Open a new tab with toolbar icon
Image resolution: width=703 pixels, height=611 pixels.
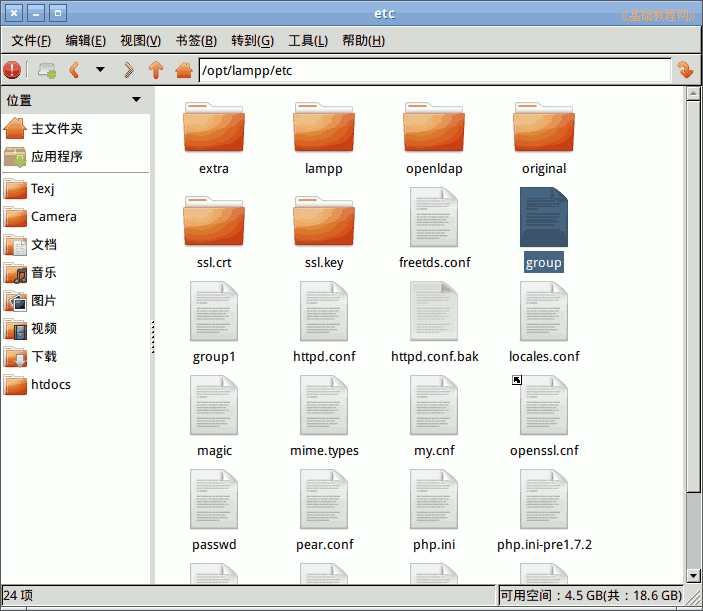coord(47,70)
